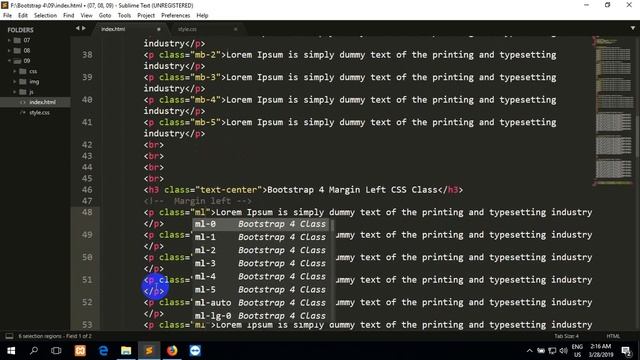This screenshot has width=640, height=360.
Task: Open the blue TeamViewer taskbar icon
Action: [195, 351]
